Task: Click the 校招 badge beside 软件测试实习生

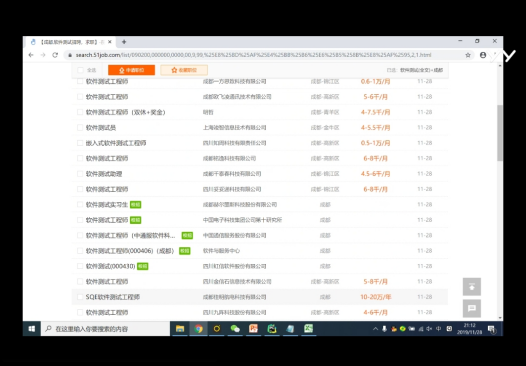Action: click(136, 205)
